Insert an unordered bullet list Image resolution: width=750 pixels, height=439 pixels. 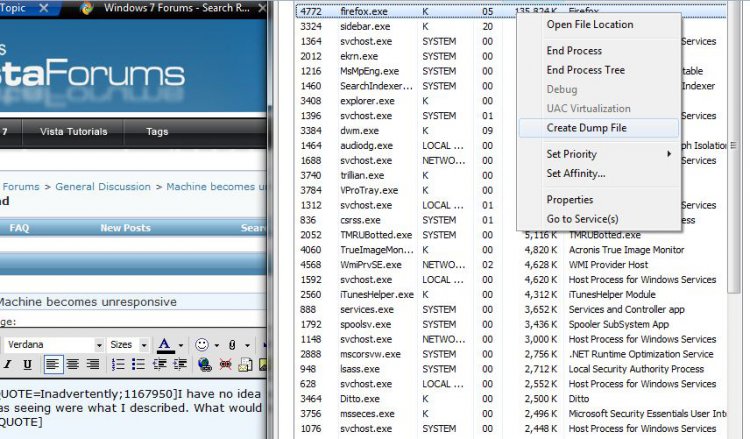click(138, 364)
